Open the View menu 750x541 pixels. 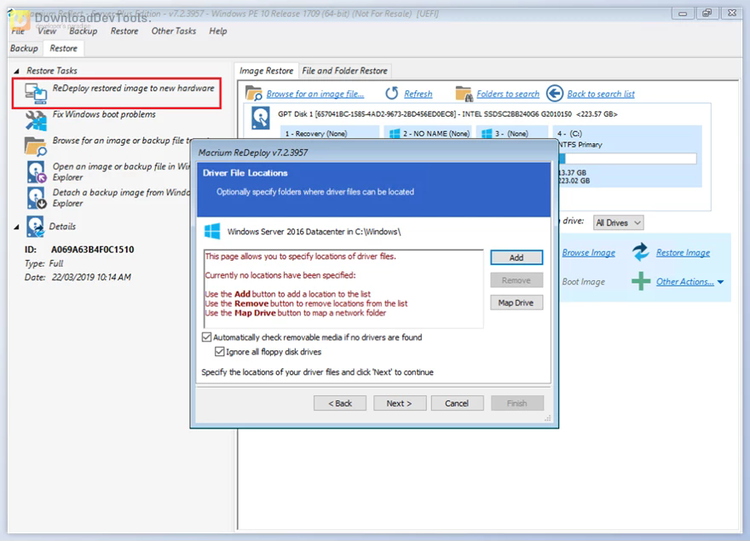click(46, 31)
